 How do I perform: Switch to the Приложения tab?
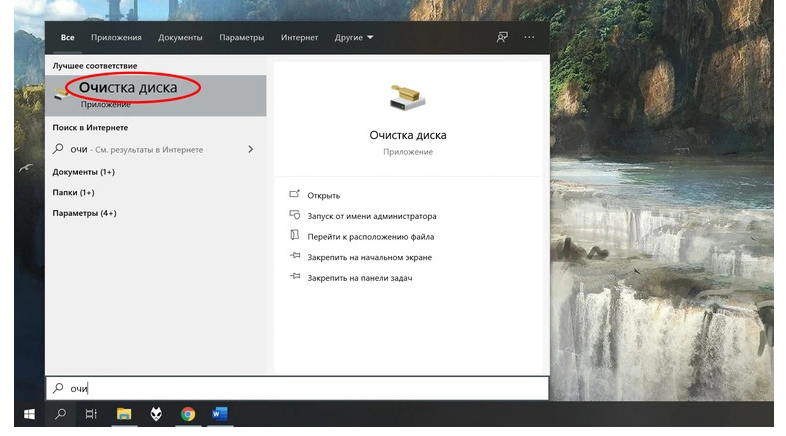(116, 38)
